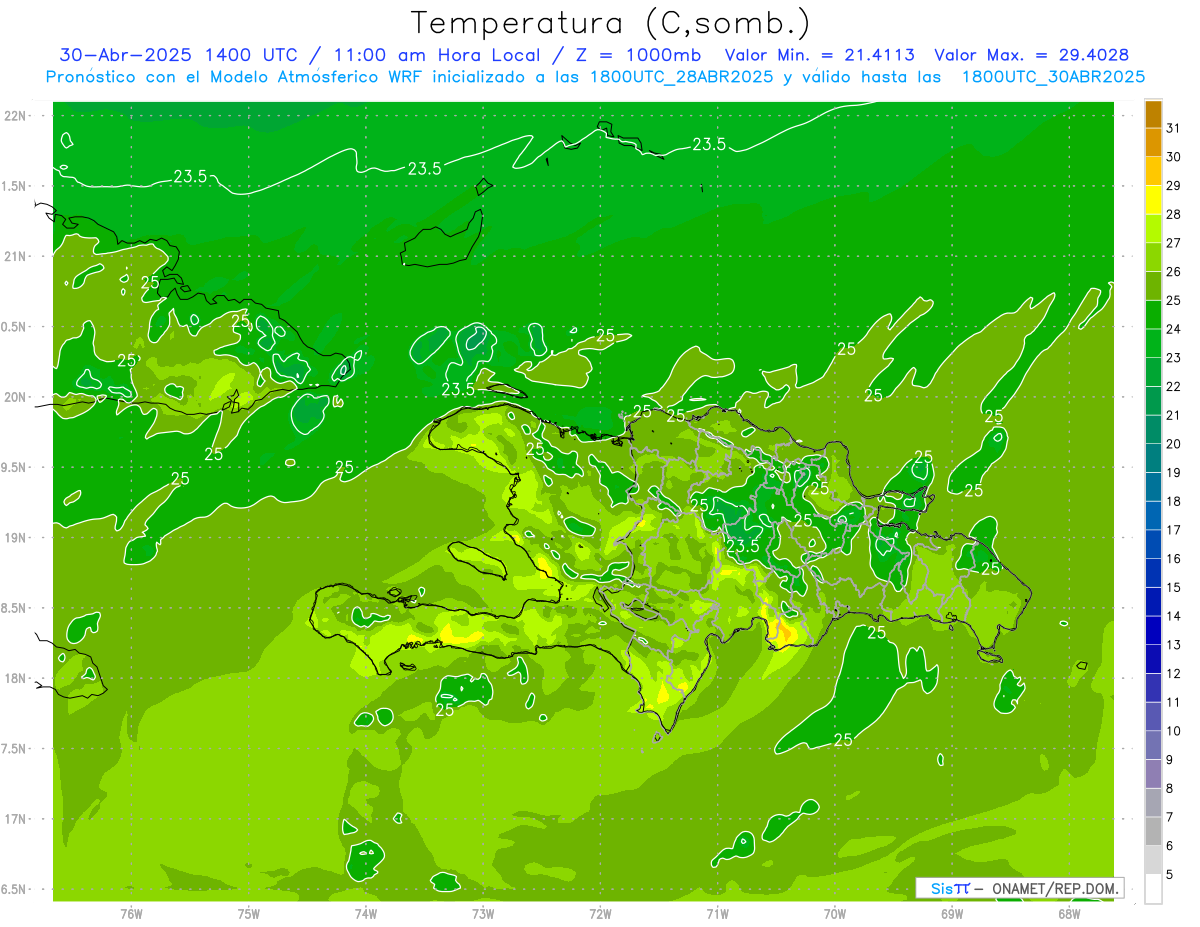The image size is (1200, 927).
Task: Click the "6.5N" latitude axis label
Action: pos(16,890)
